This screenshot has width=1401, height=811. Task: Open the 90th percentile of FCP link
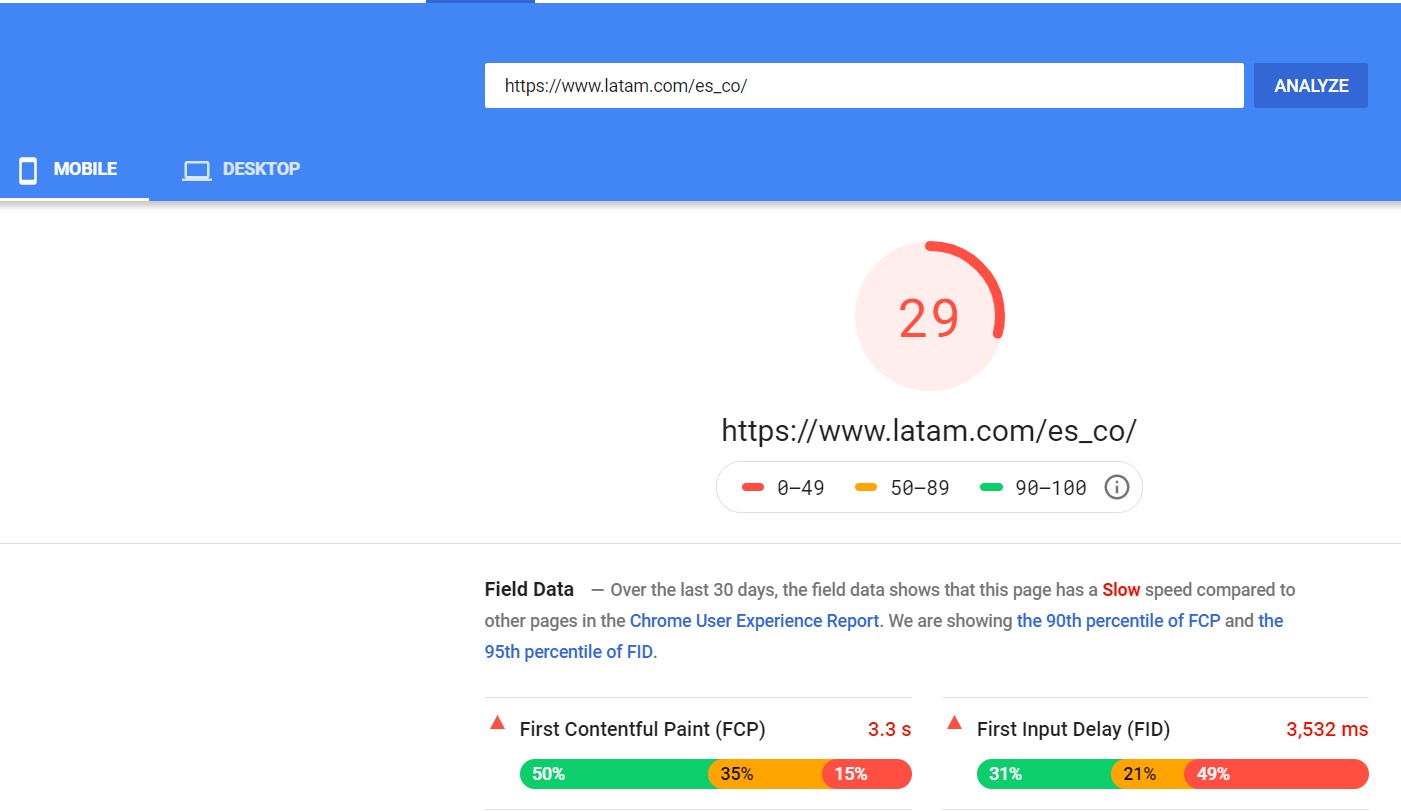tap(1118, 621)
